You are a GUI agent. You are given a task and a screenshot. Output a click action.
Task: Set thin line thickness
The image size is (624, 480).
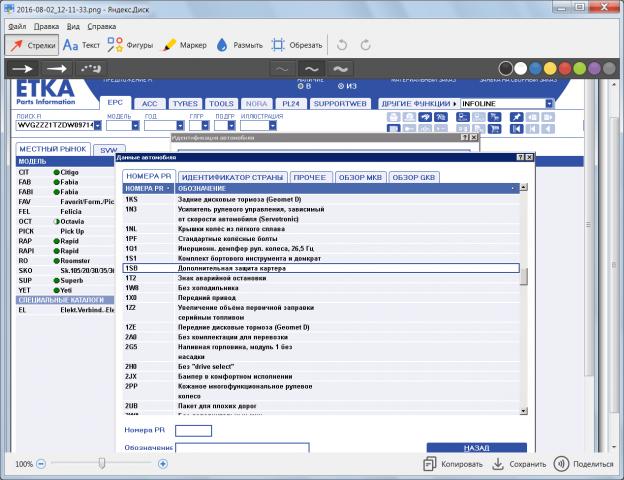[x=283, y=69]
